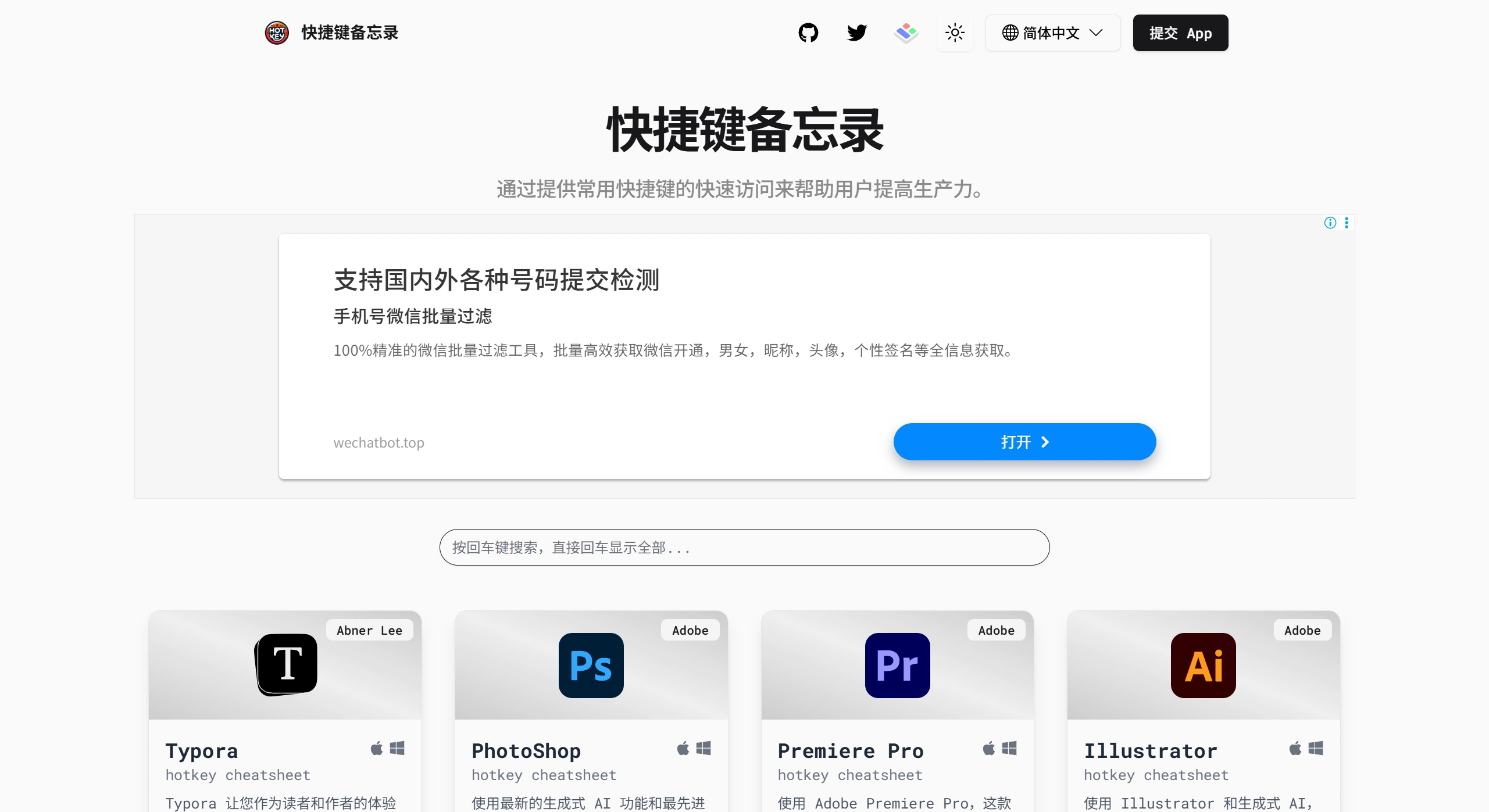
Task: Click the Twitter bird icon
Action: 857,33
